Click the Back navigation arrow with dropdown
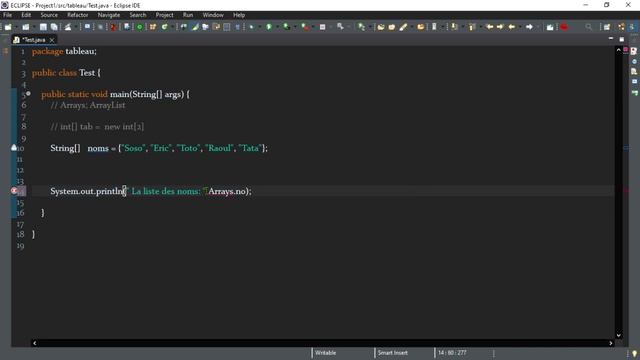640x360 pixels. [x=511, y=27]
